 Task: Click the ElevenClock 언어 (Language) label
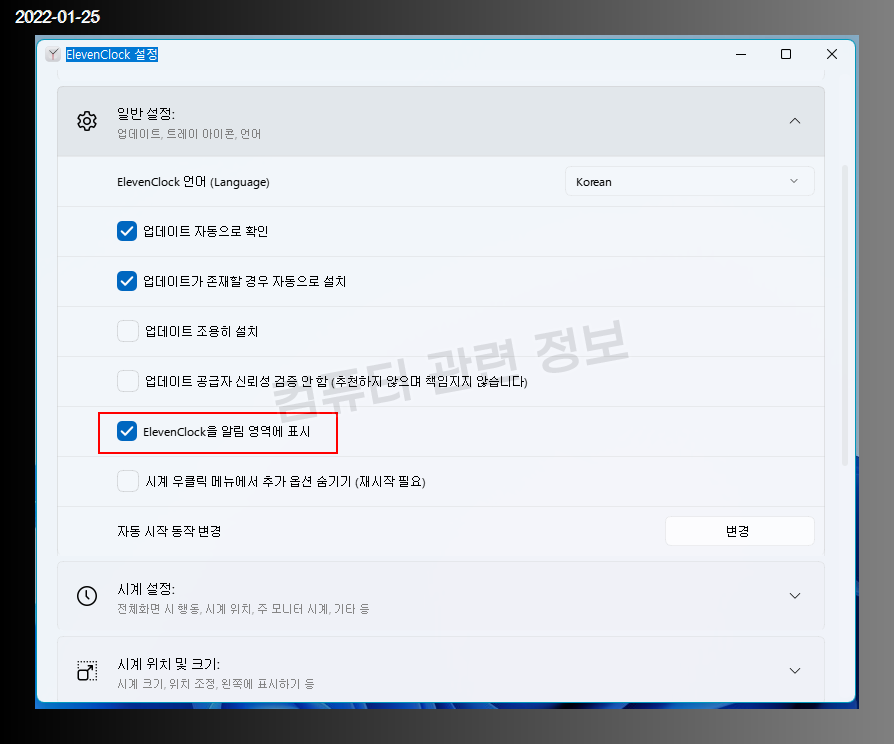pyautogui.click(x=193, y=182)
